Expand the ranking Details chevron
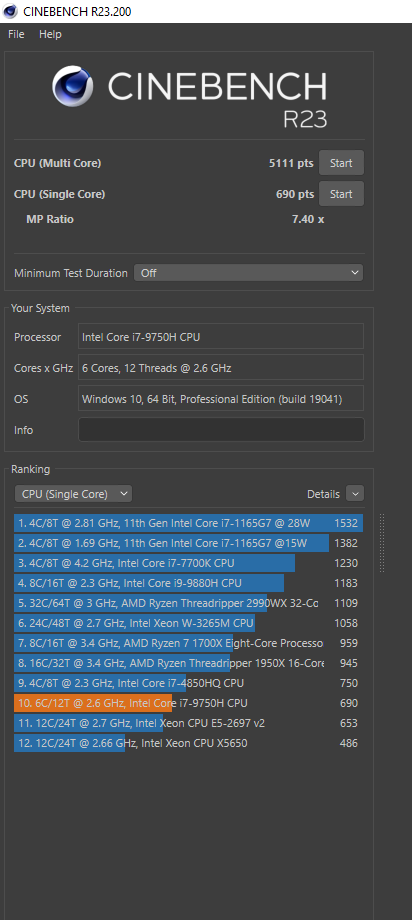The height and width of the screenshot is (920, 412). tap(355, 494)
